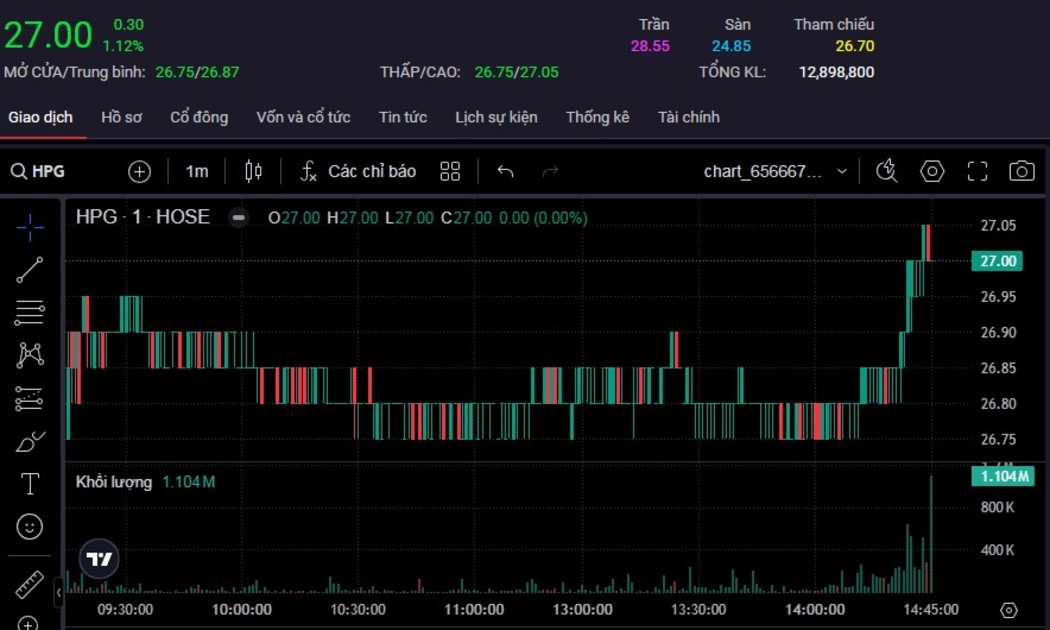
Task: Click the add symbol compare plus button
Action: [139, 171]
